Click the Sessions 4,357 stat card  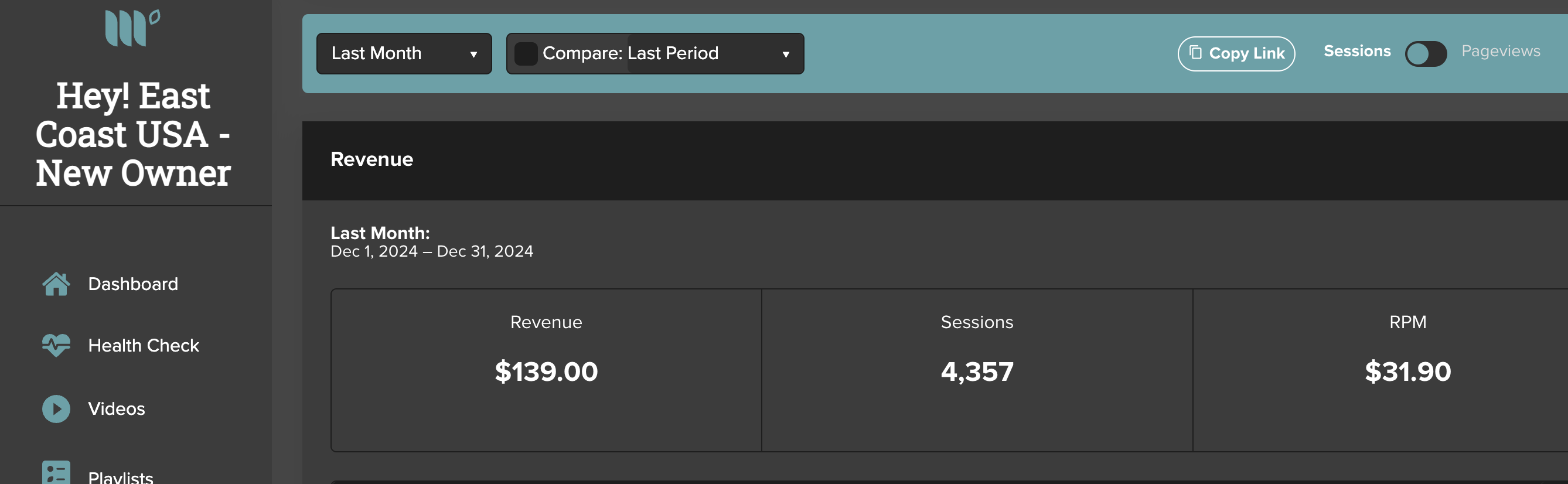pos(977,370)
